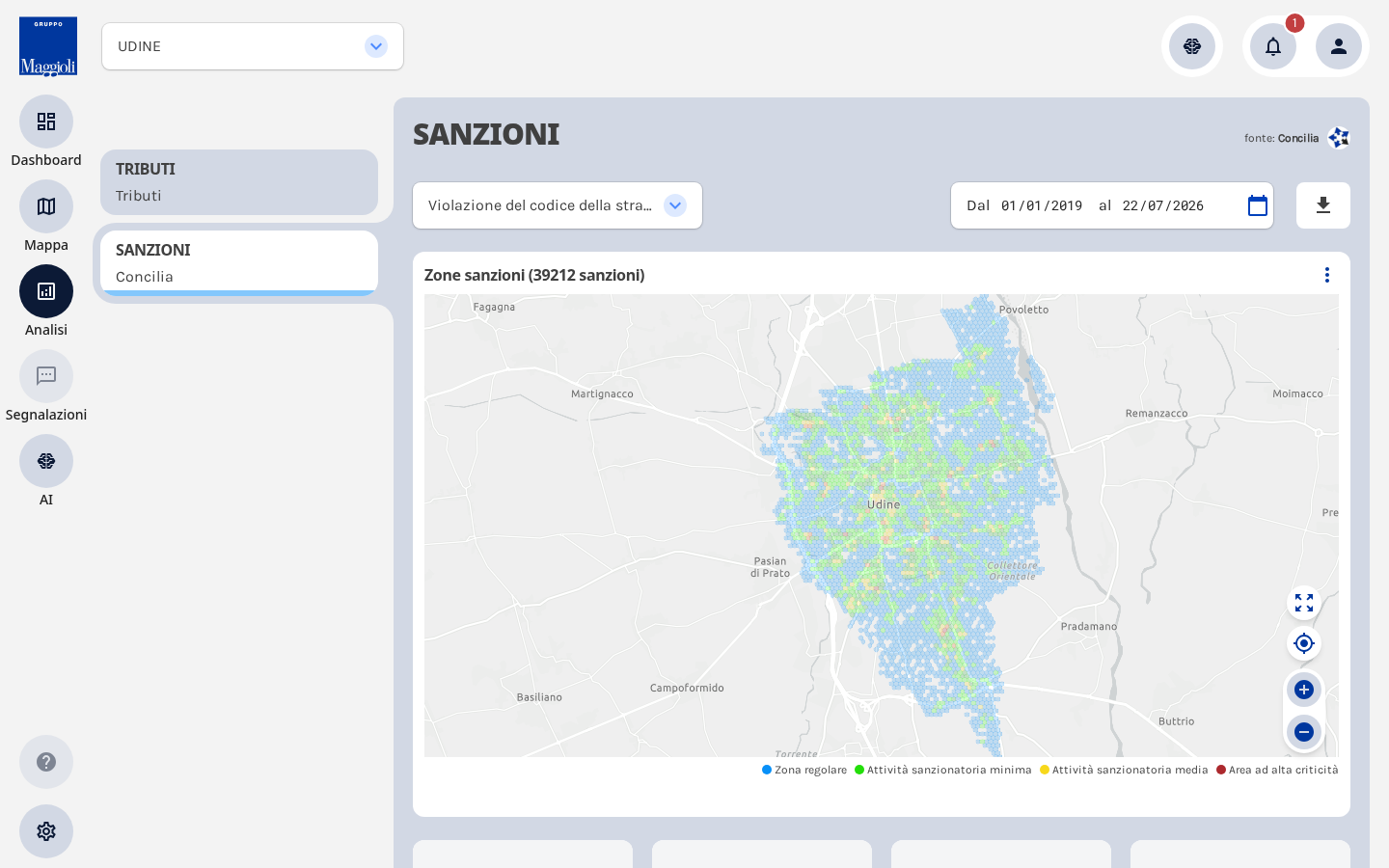Select the TRIBUTI Tributi tab
The height and width of the screenshot is (868, 1389).
239,182
